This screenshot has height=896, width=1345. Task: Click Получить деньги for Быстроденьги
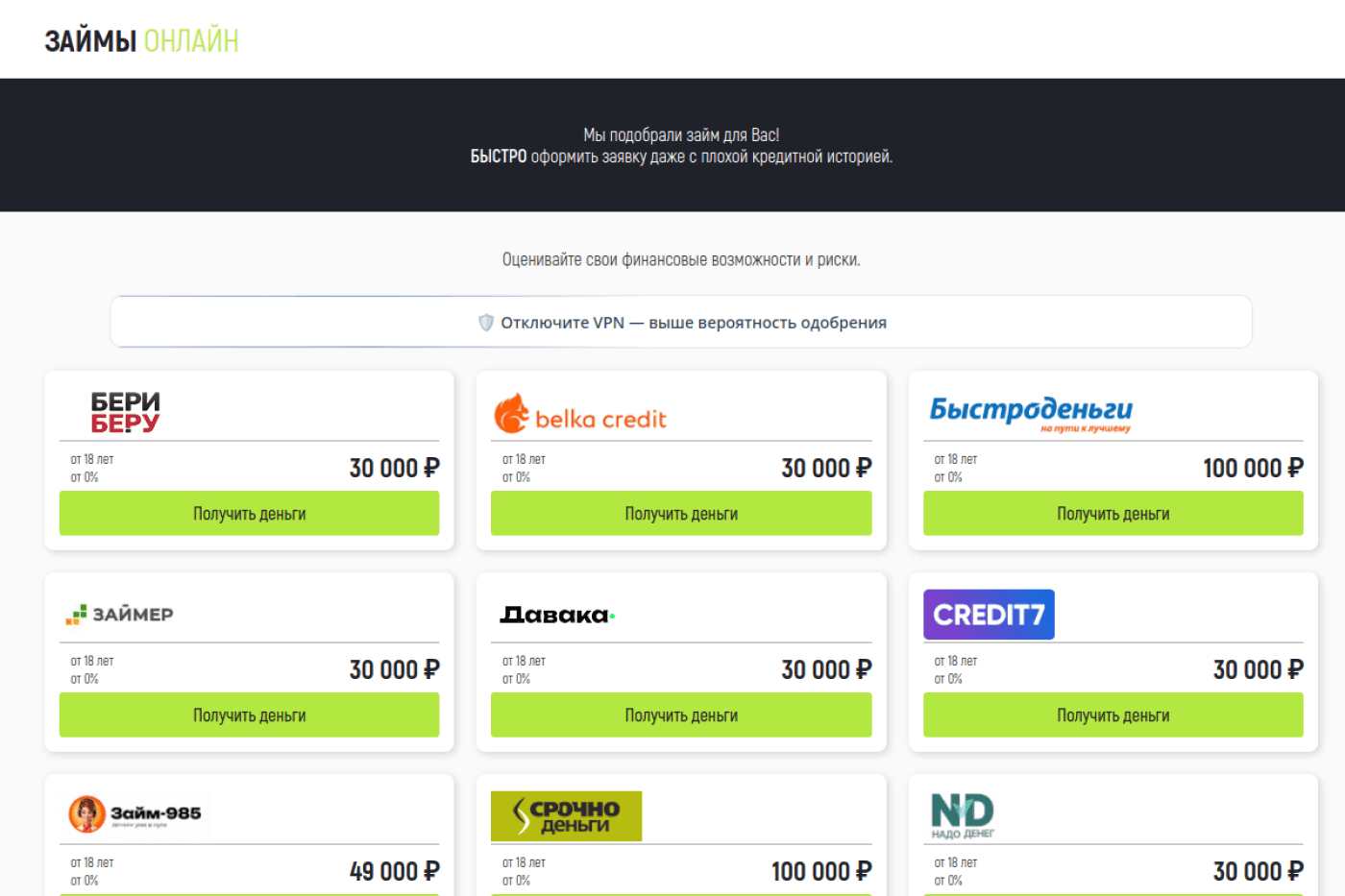point(1113,514)
